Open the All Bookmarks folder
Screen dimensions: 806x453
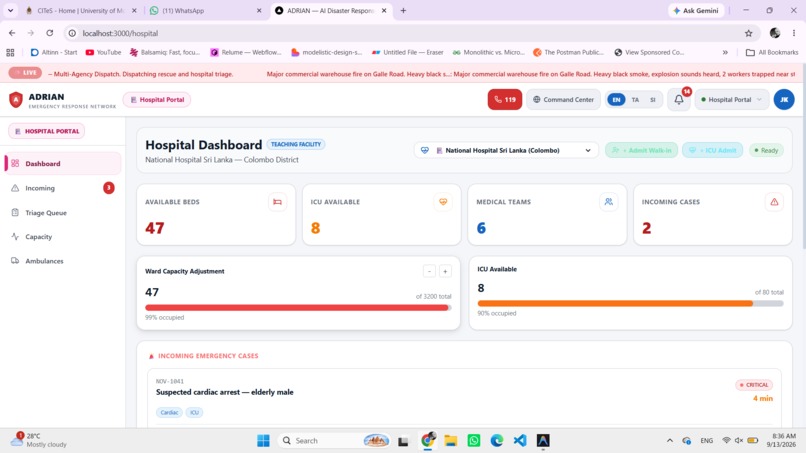772,52
